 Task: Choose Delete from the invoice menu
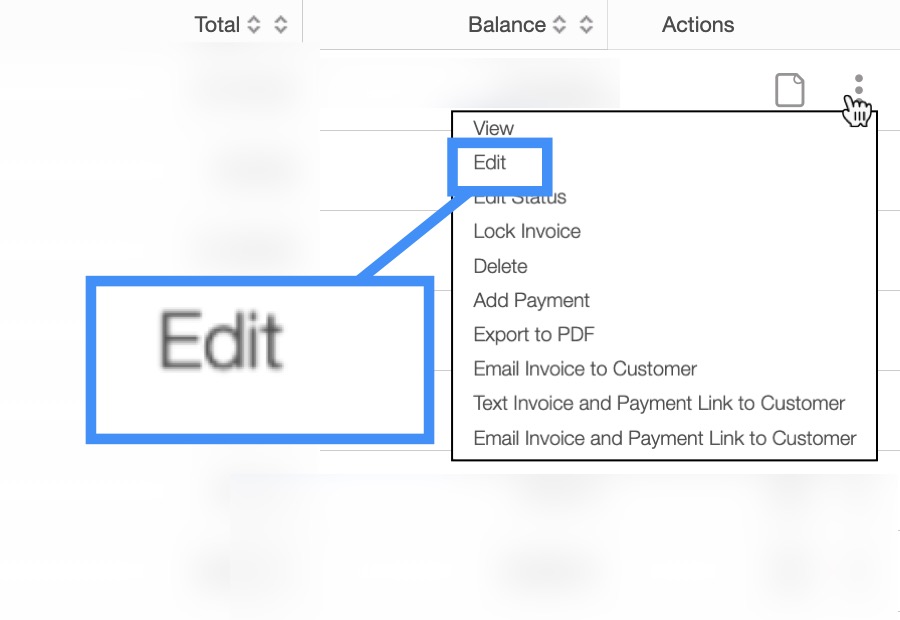point(500,266)
